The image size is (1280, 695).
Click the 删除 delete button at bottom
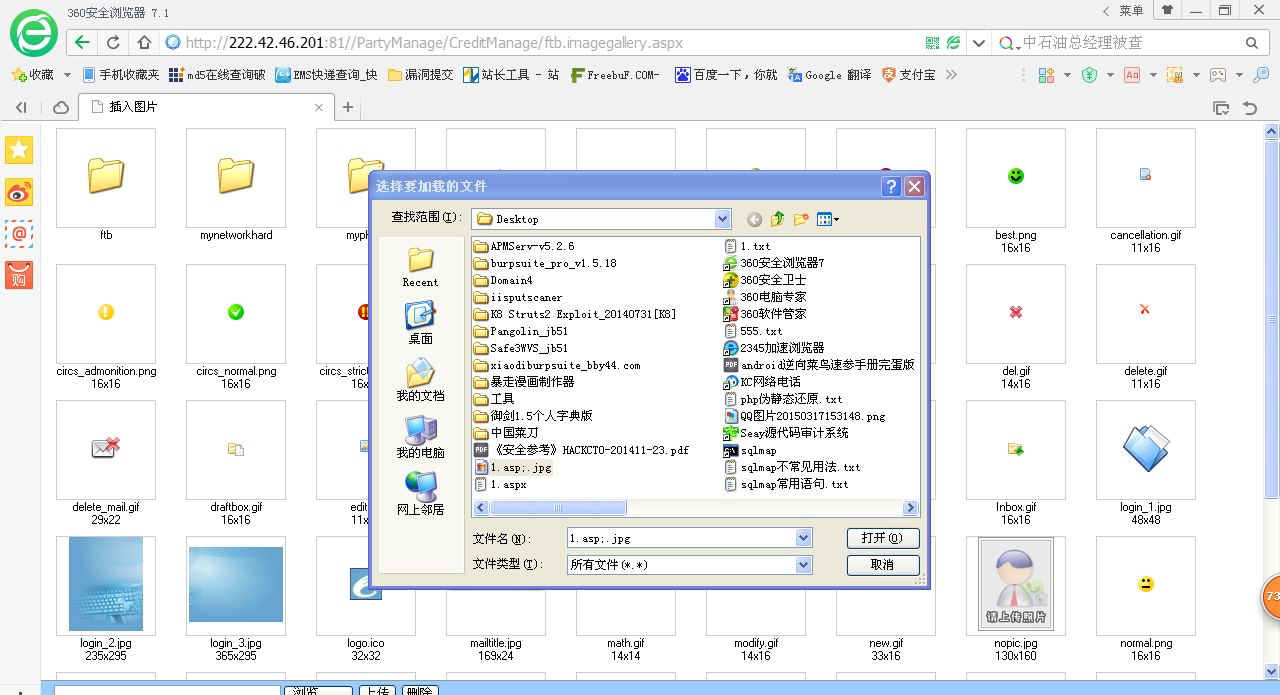[x=420, y=690]
